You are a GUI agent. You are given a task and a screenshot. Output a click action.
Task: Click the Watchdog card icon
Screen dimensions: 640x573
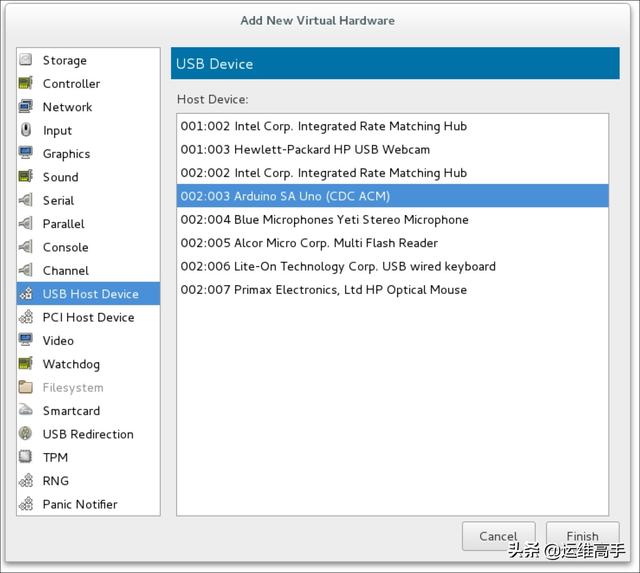(26, 363)
